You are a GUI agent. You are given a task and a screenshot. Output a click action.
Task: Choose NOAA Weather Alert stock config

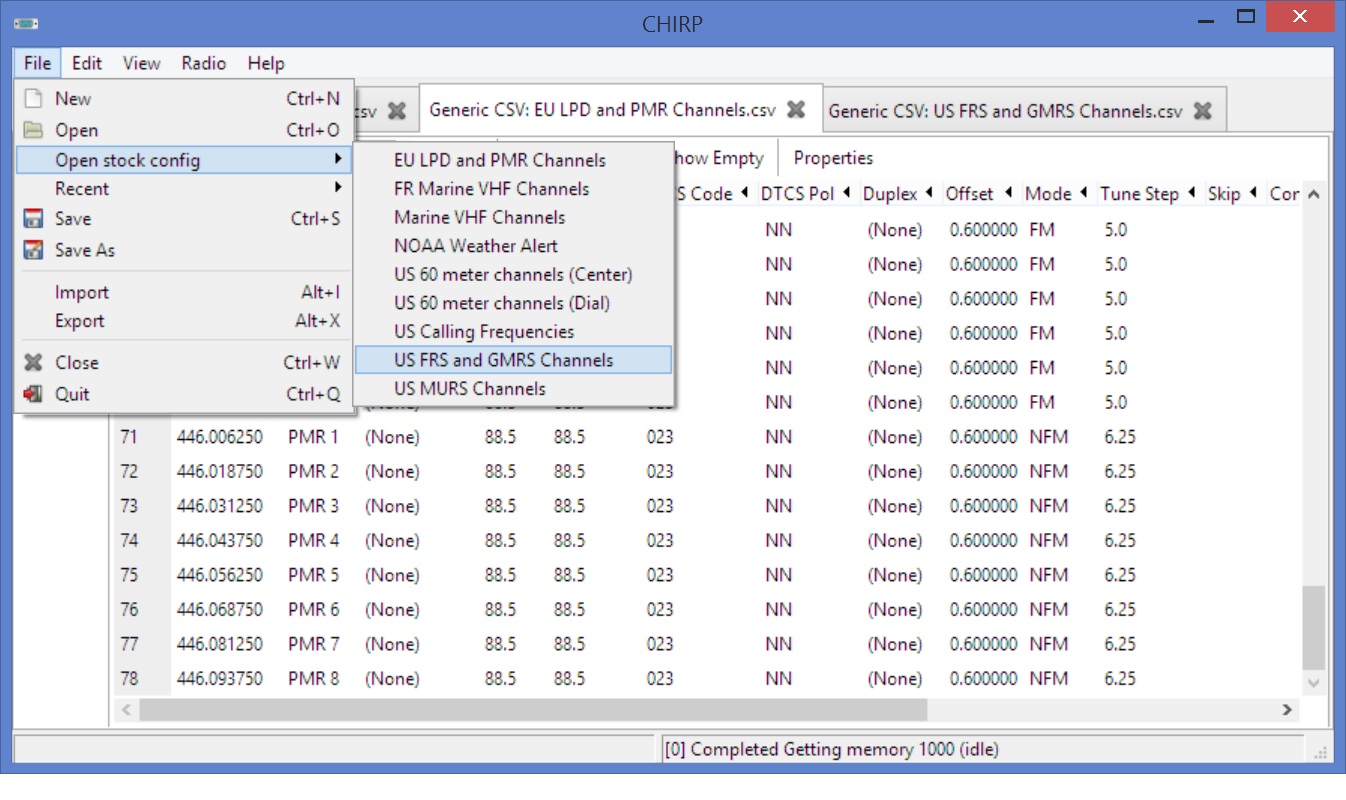[475, 246]
